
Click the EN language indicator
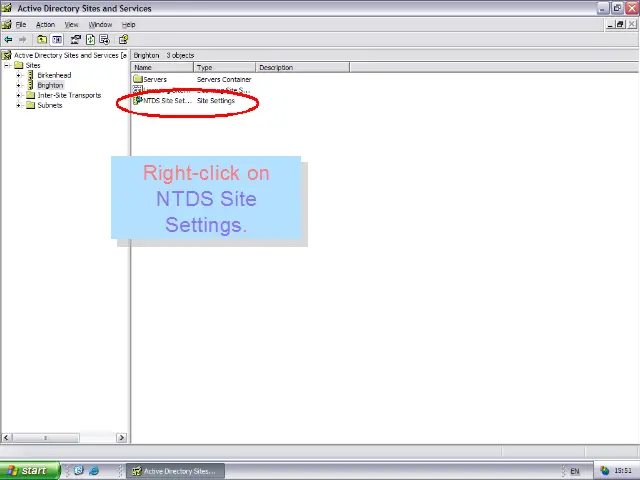575,471
